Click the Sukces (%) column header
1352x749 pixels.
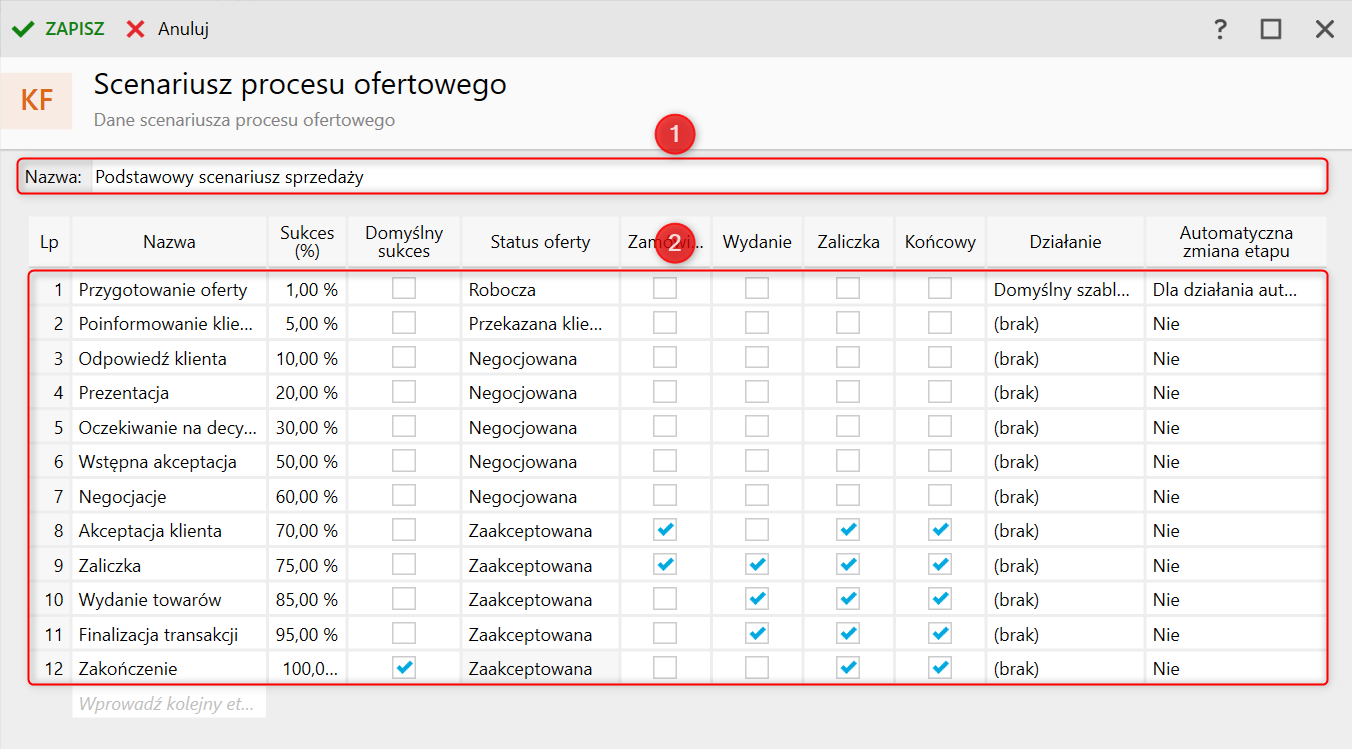[x=307, y=242]
